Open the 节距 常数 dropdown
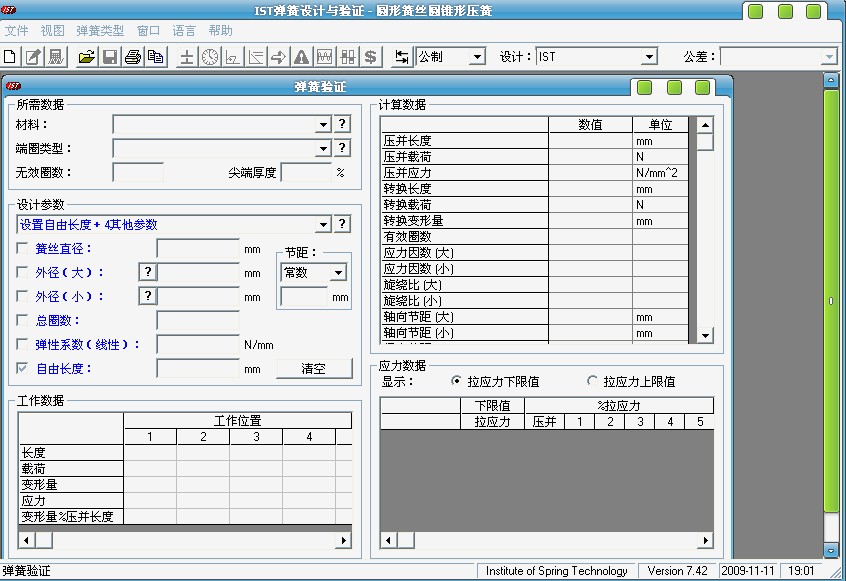The image size is (846, 581). [x=338, y=272]
